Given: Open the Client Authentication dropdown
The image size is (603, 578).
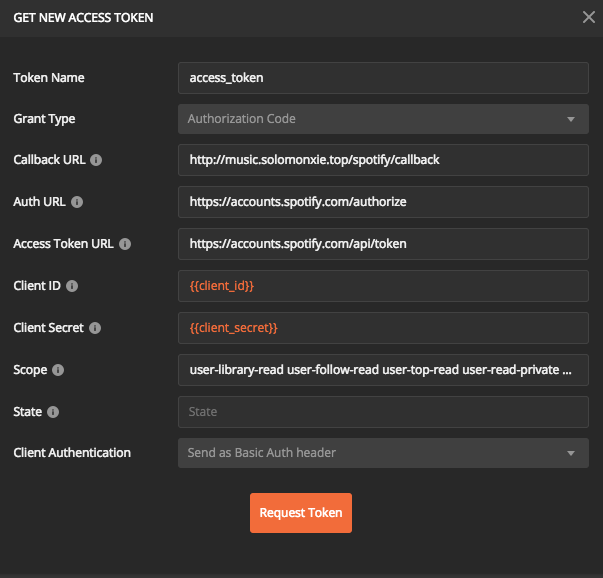Looking at the screenshot, I should 383,453.
